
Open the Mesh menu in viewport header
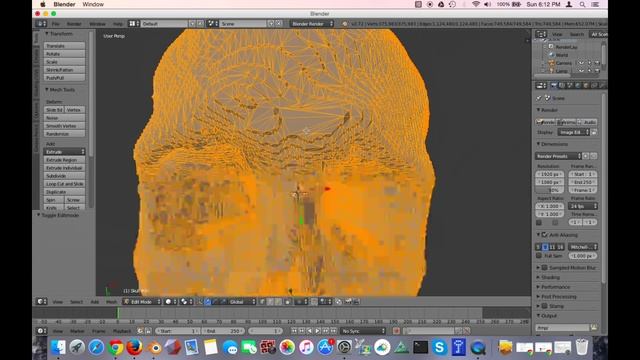pyautogui.click(x=111, y=302)
